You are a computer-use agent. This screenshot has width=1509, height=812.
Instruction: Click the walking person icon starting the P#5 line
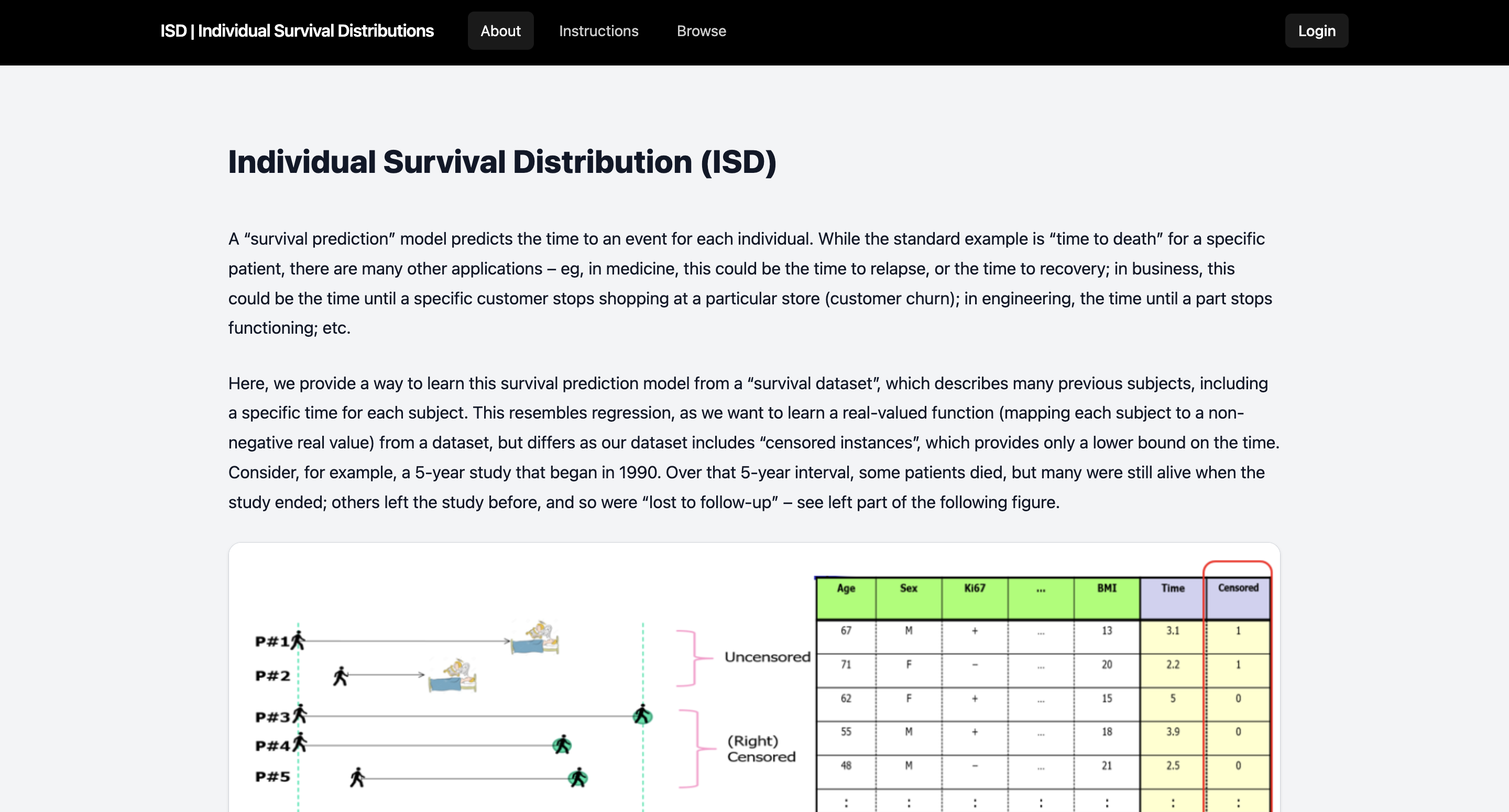tap(357, 777)
